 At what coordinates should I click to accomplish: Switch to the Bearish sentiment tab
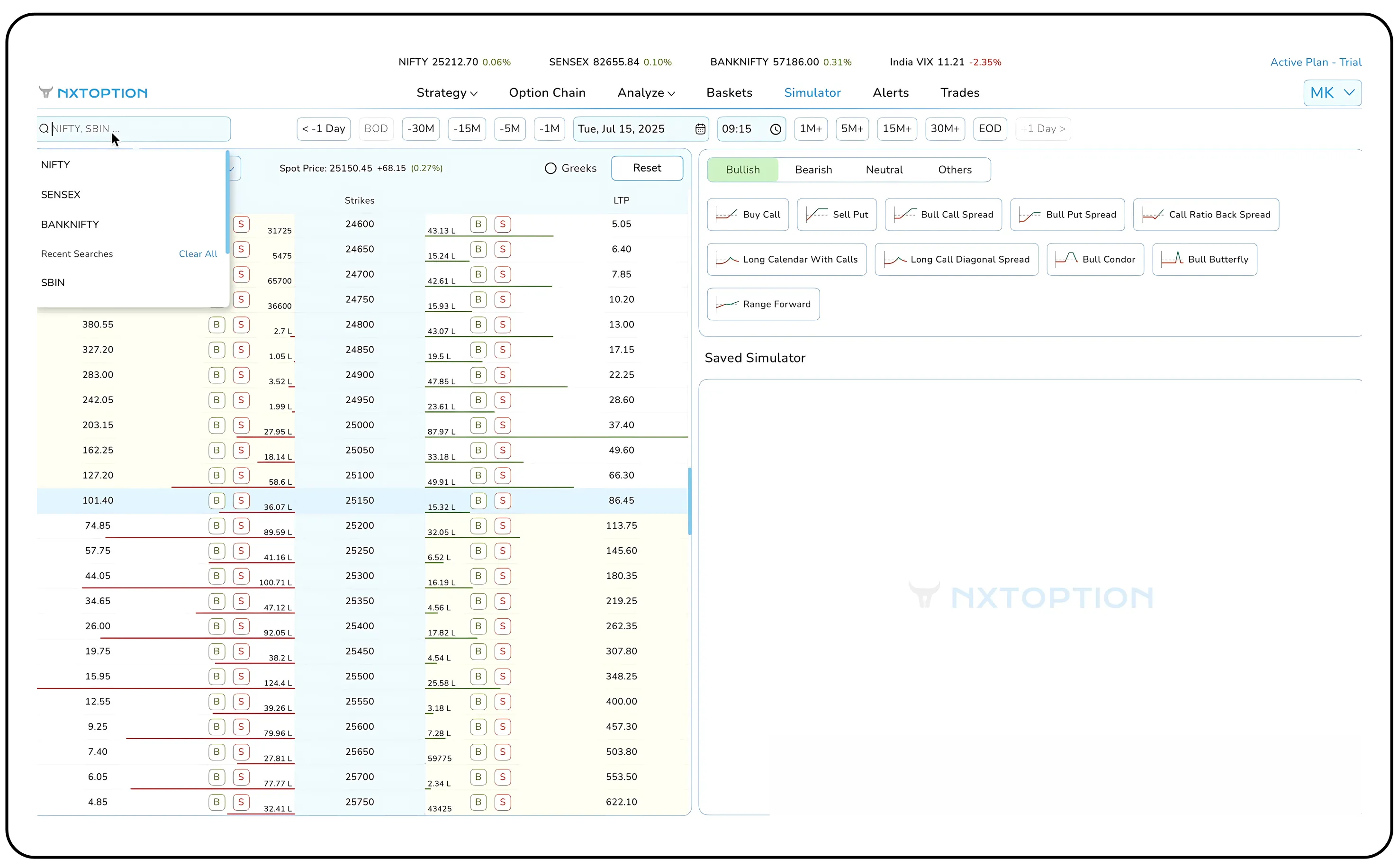click(x=813, y=169)
